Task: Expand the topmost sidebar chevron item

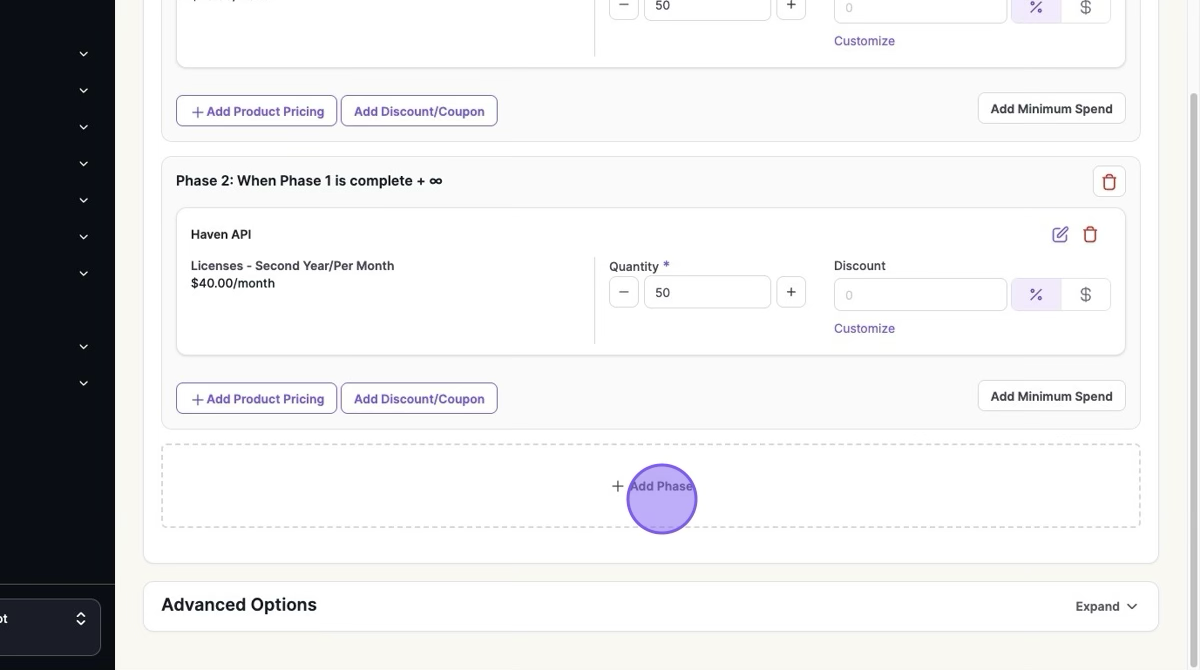Action: coord(84,54)
